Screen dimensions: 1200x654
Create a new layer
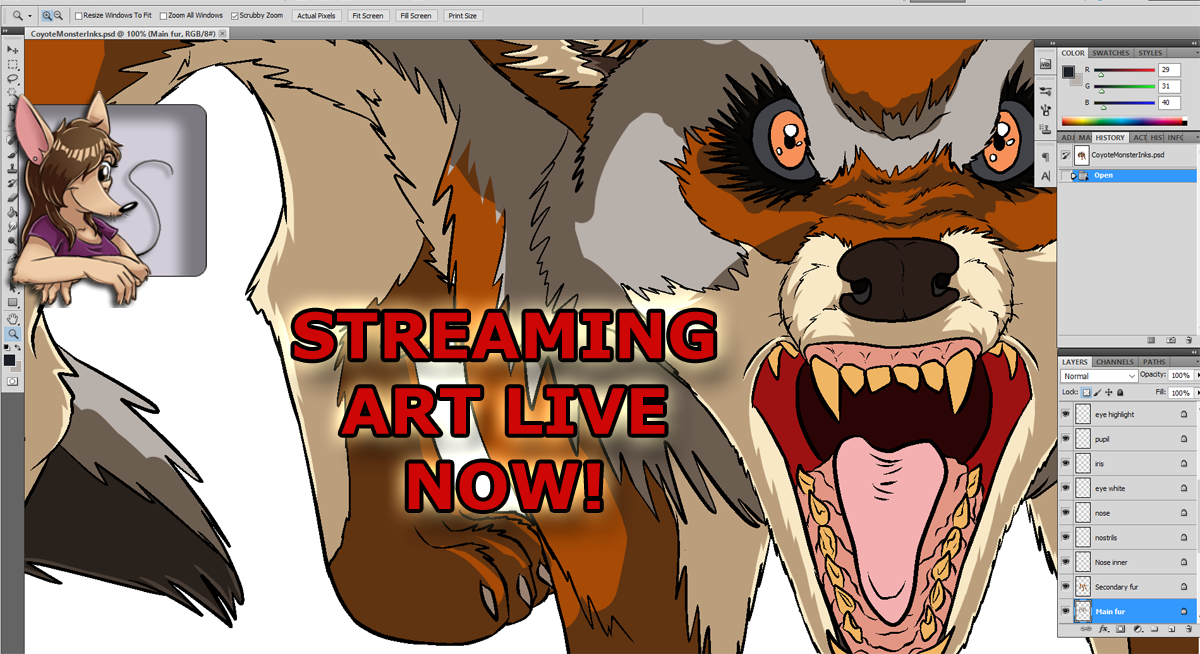click(x=1172, y=629)
